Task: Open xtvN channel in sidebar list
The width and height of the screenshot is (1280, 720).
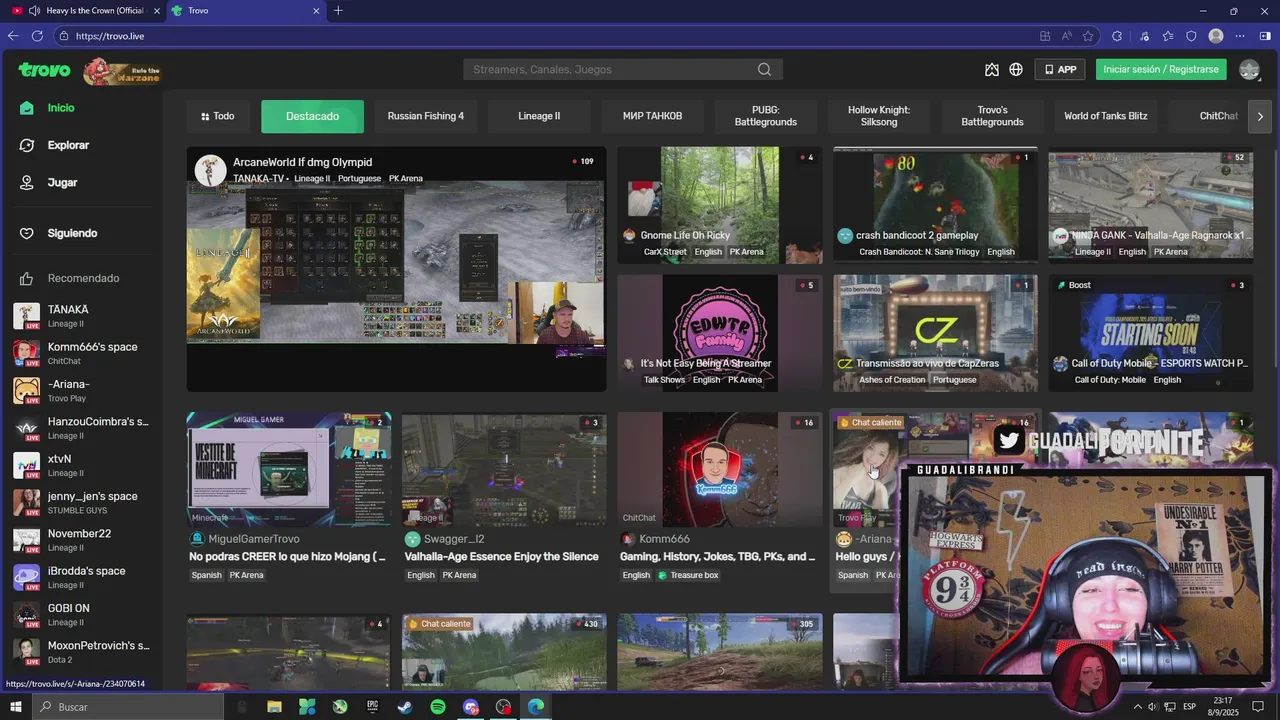Action: 82,465
